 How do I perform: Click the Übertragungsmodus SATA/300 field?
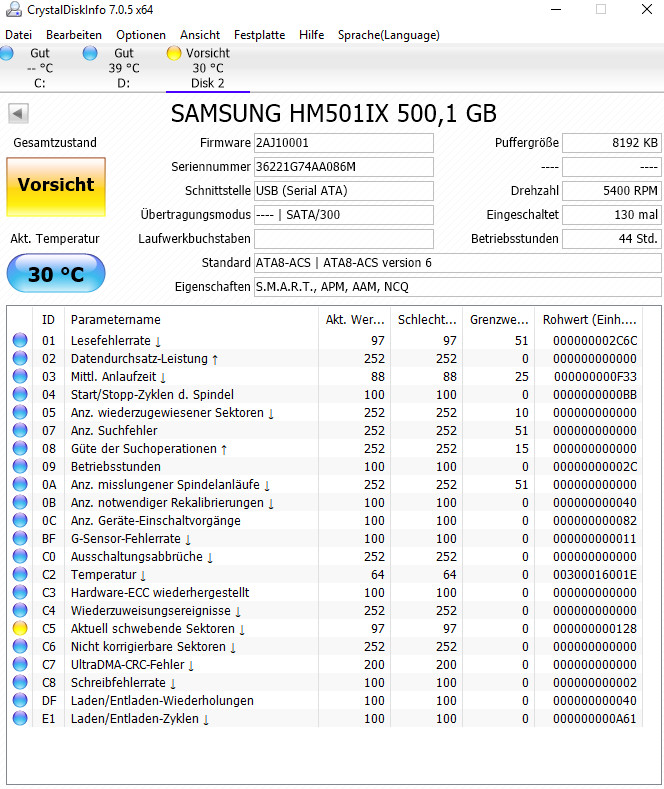344,215
